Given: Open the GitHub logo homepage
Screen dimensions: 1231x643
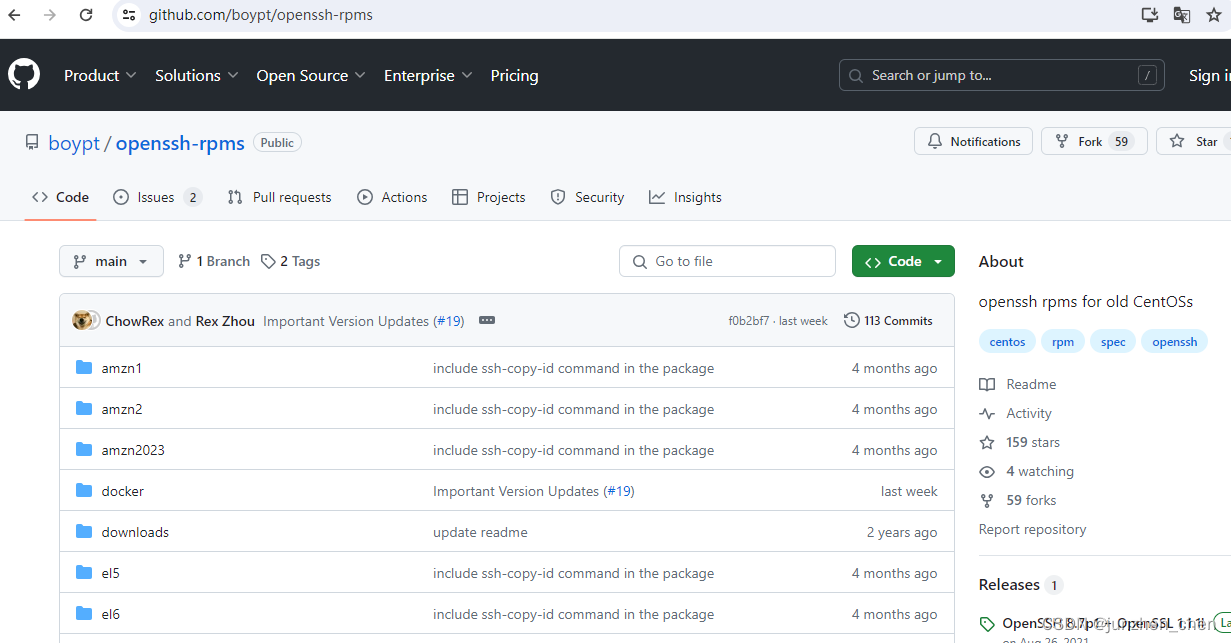Looking at the screenshot, I should [x=24, y=75].
